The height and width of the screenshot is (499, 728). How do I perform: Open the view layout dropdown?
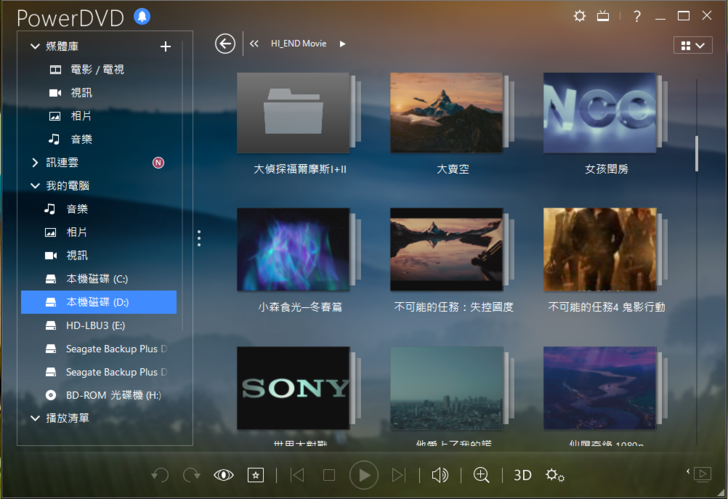click(x=692, y=45)
